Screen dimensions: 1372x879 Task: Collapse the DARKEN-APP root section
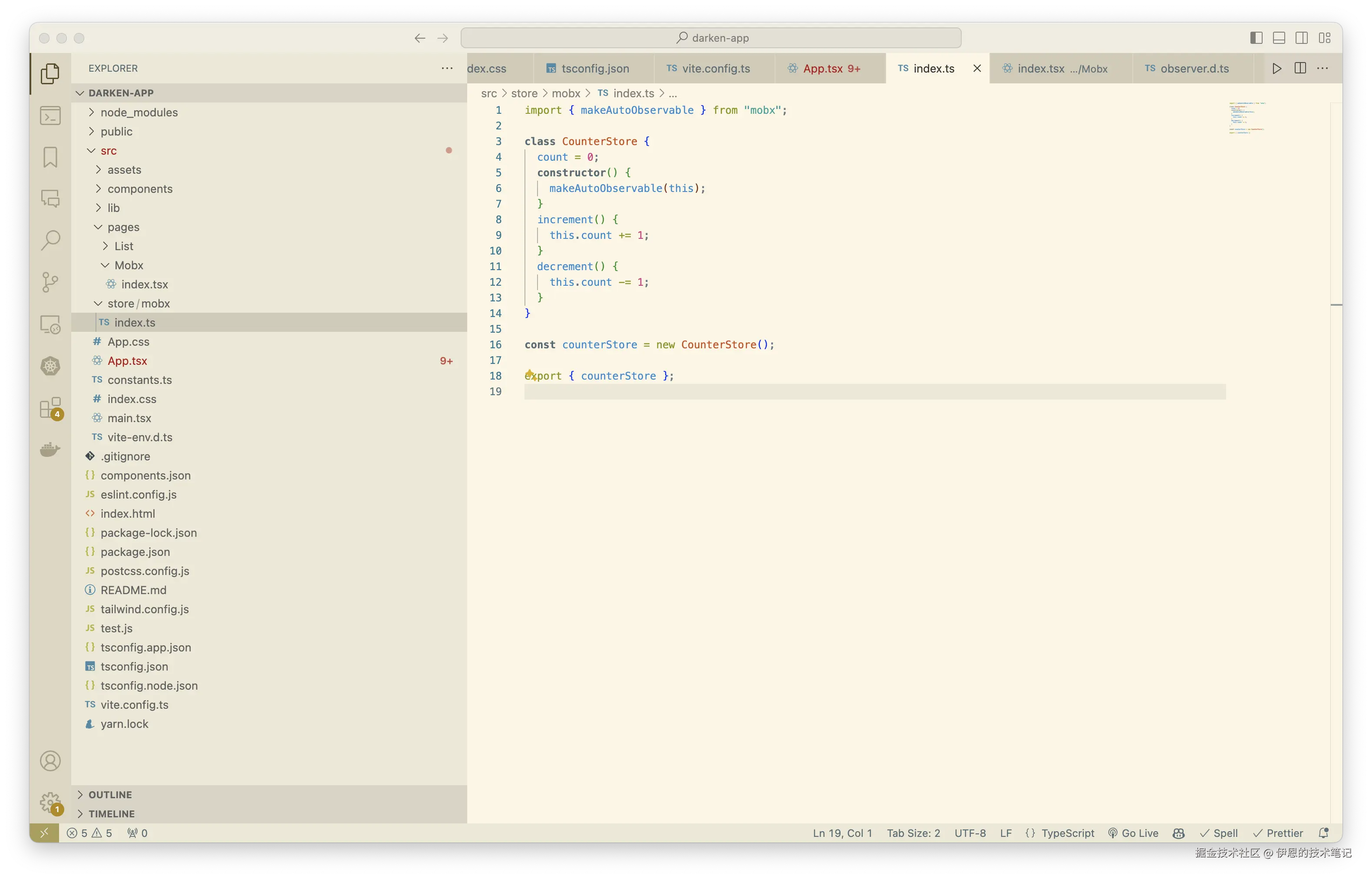click(269, 93)
